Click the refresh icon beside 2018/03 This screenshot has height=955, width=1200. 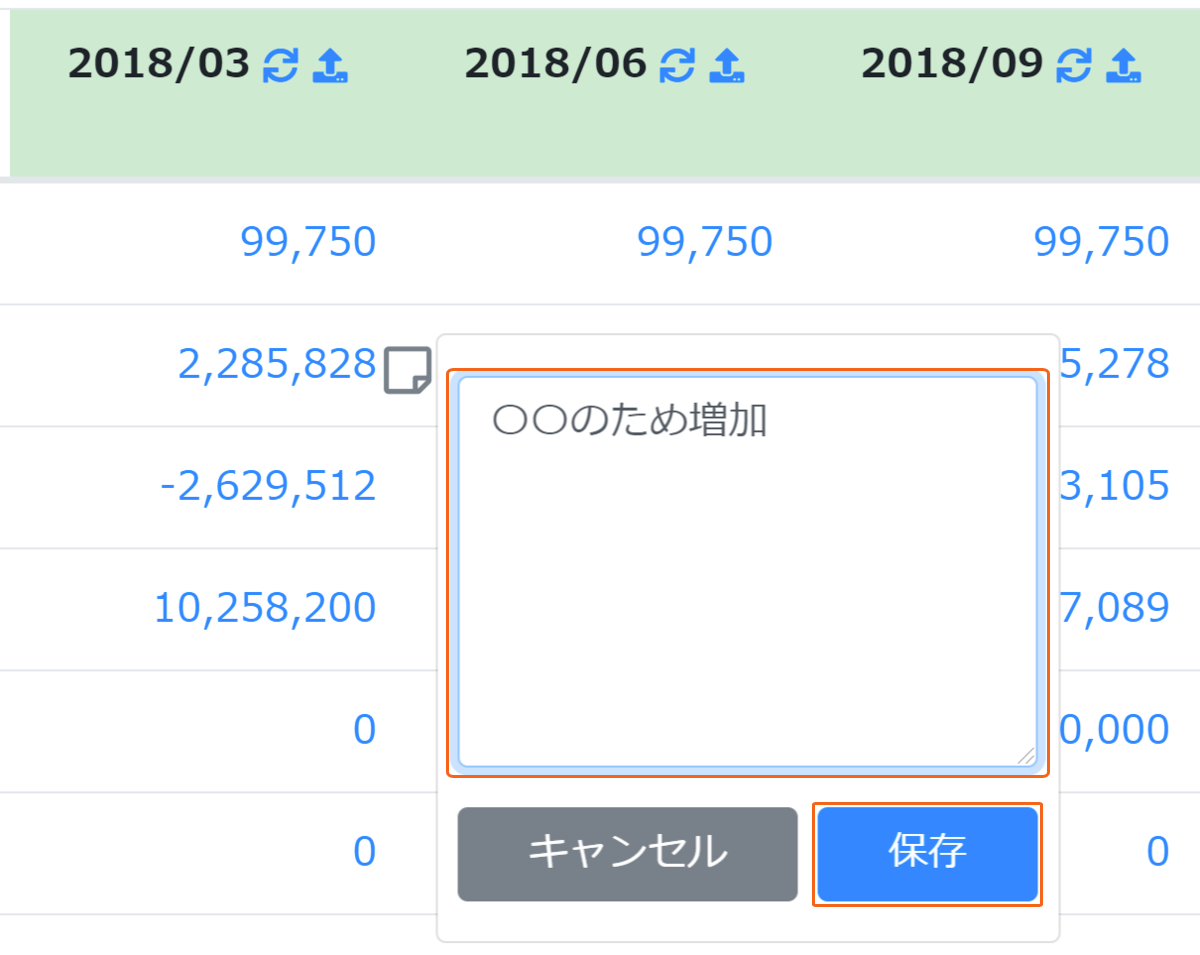click(280, 66)
